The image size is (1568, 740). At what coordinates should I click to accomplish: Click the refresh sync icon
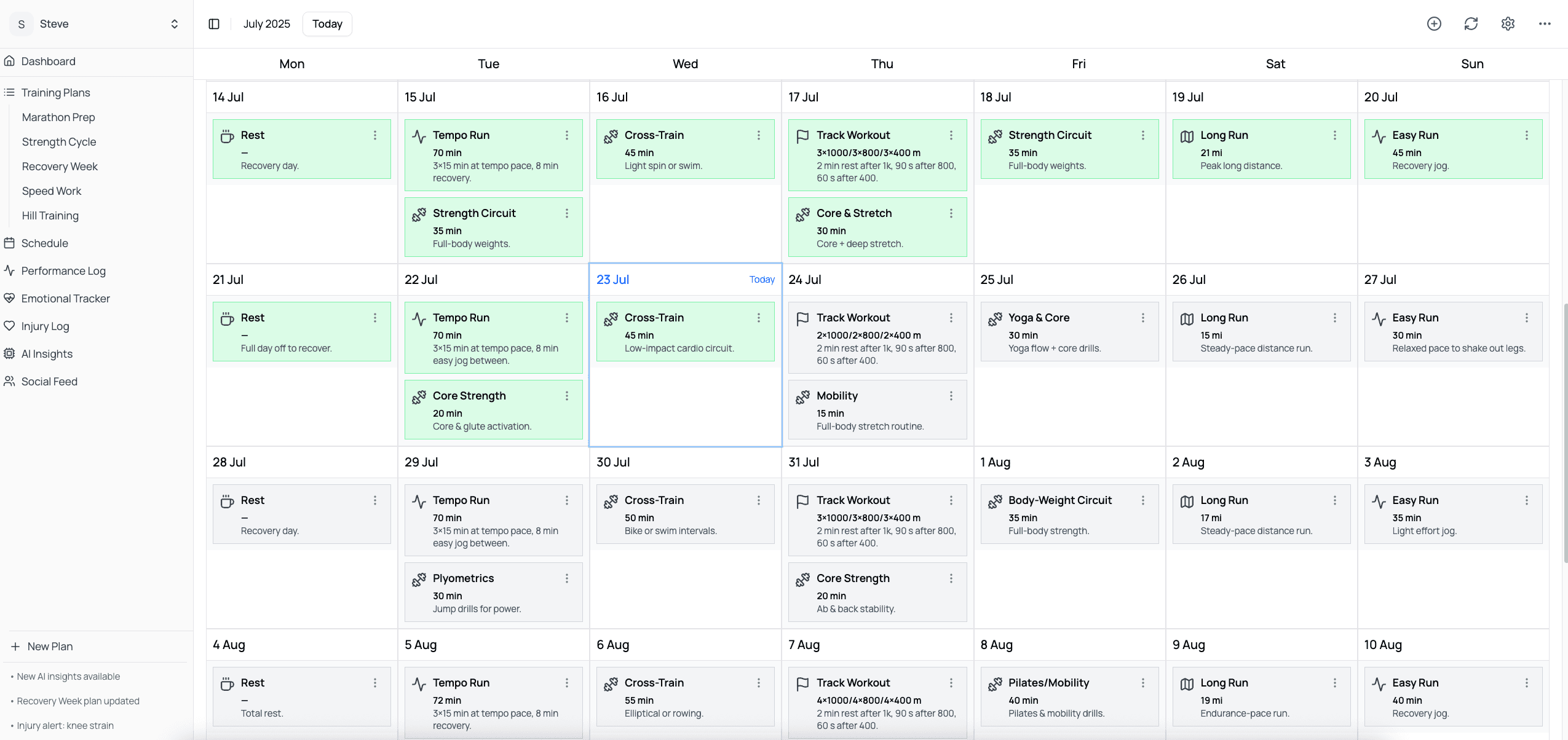1471,24
